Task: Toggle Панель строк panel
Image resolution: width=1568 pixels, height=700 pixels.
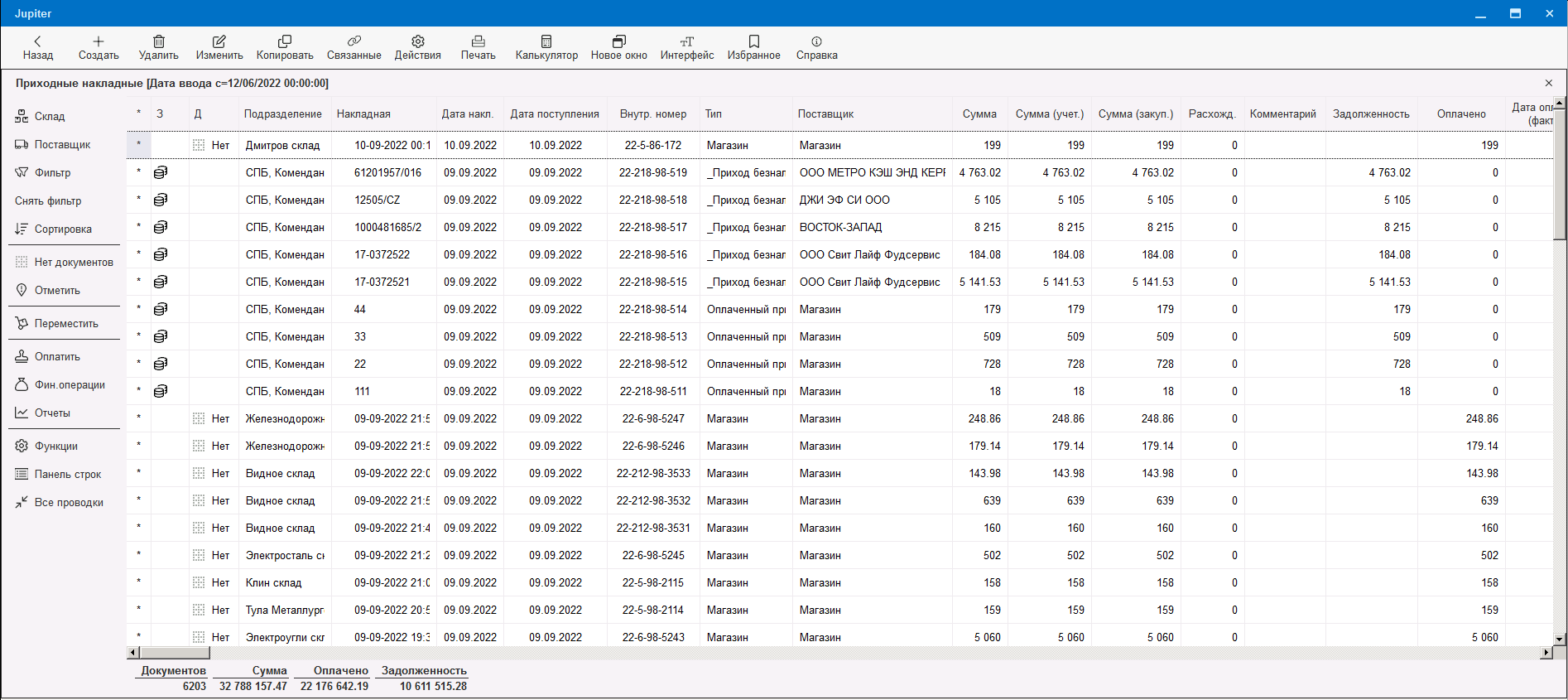Action: coord(58,475)
